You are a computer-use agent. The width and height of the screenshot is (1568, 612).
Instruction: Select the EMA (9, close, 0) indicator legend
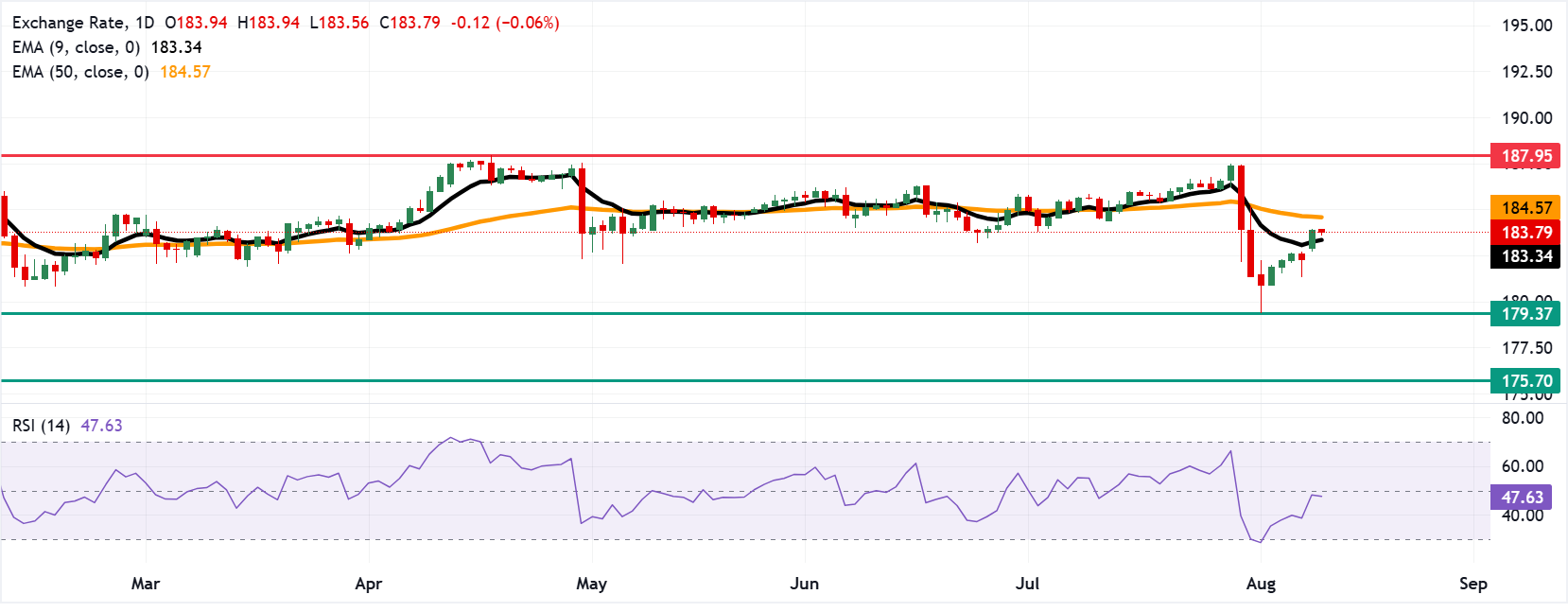(x=107, y=47)
